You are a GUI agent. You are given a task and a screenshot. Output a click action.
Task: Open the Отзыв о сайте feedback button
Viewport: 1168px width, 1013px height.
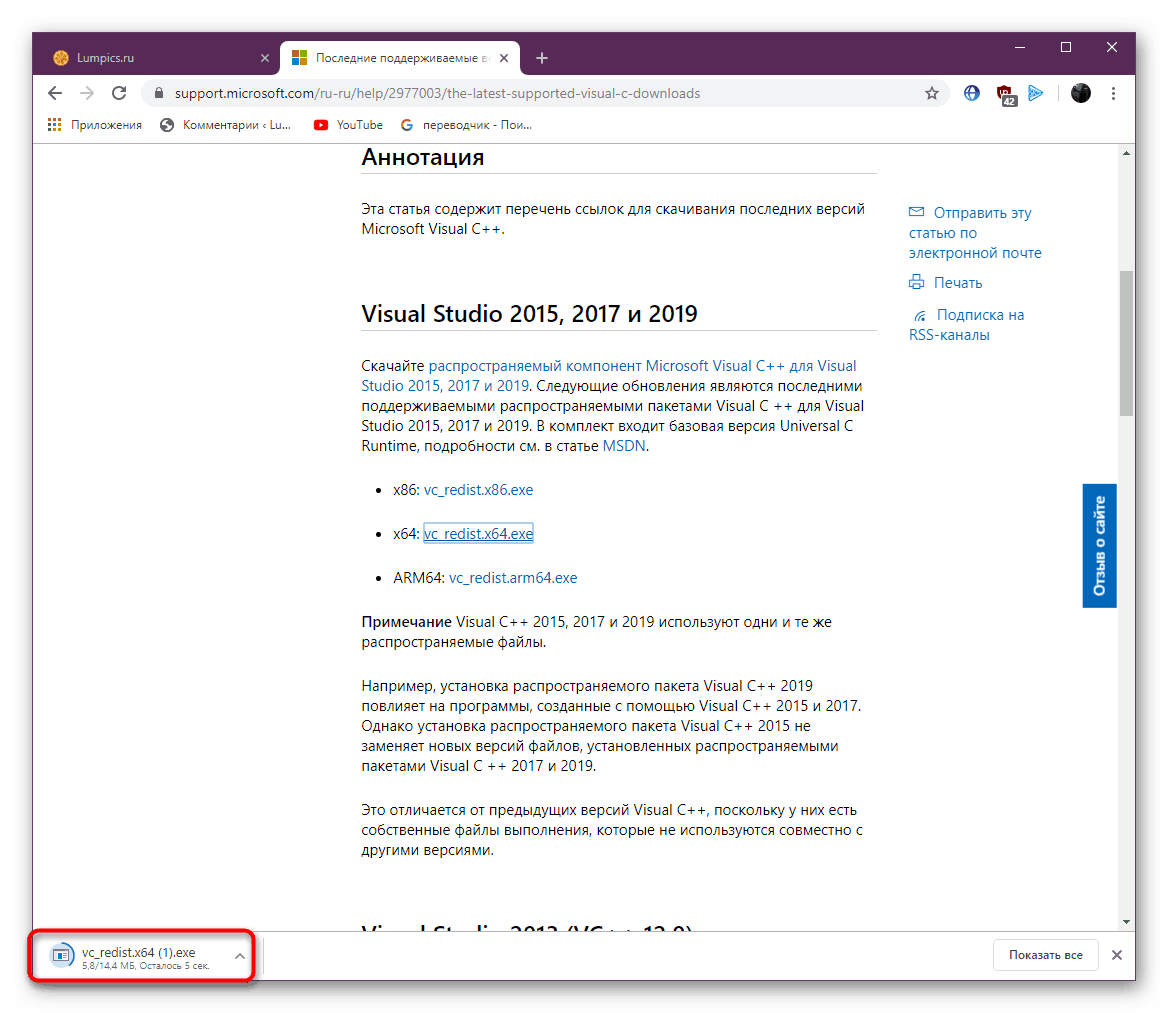pos(1099,546)
